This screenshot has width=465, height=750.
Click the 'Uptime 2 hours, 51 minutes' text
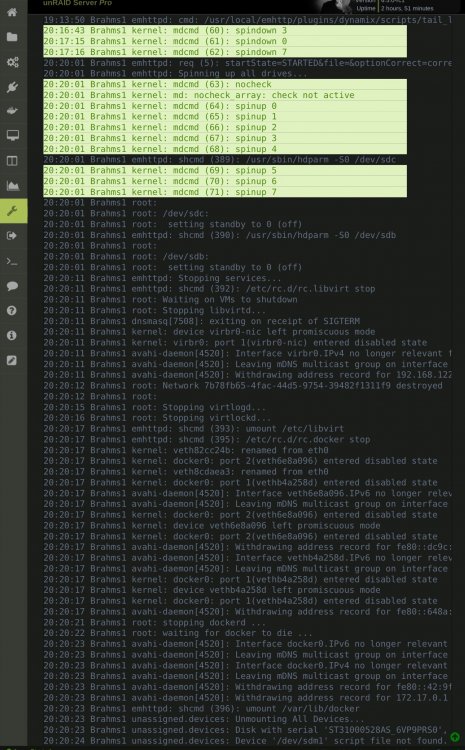coord(395,8)
